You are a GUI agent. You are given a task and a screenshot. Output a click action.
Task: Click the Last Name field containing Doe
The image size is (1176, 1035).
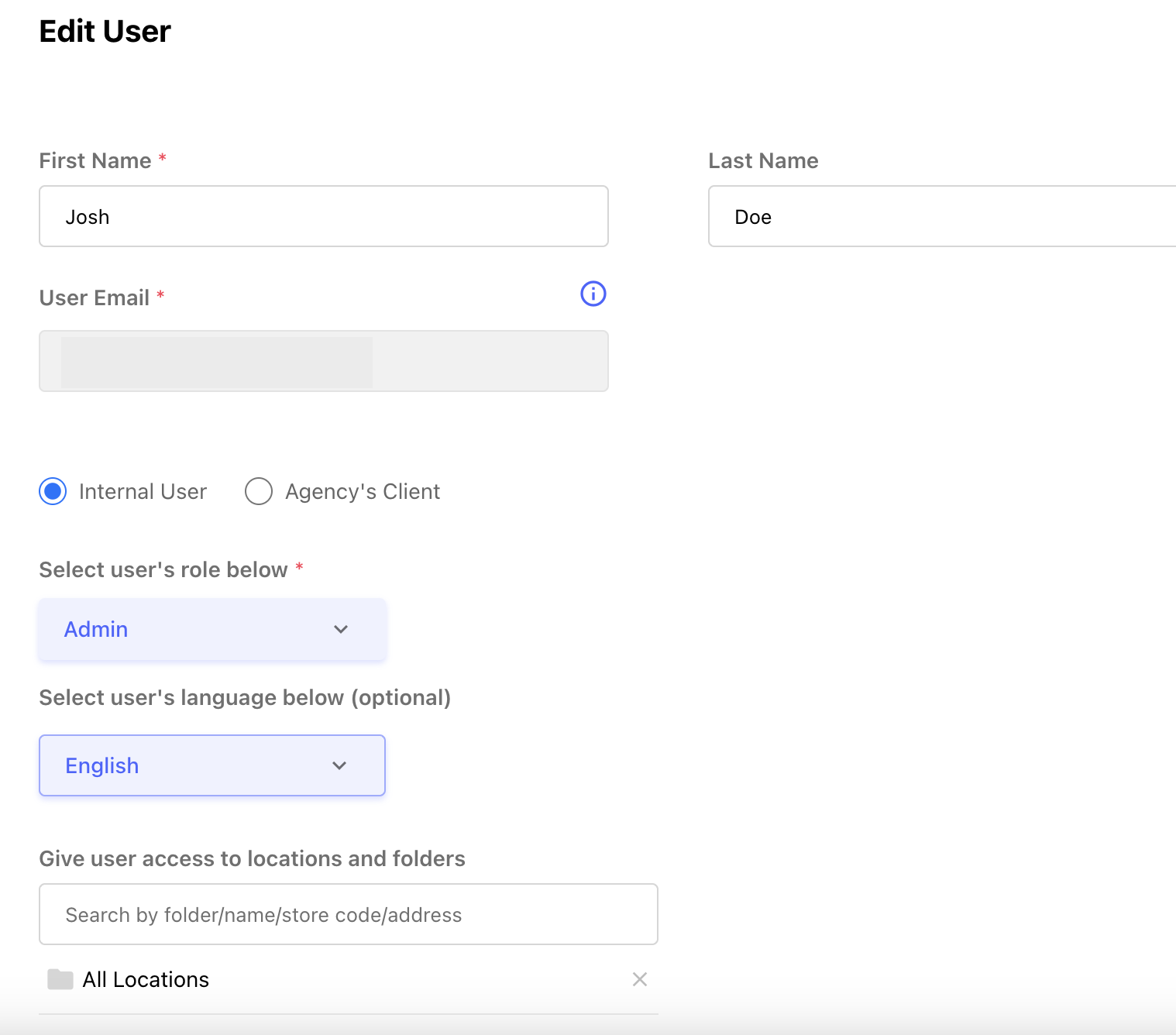tap(942, 216)
